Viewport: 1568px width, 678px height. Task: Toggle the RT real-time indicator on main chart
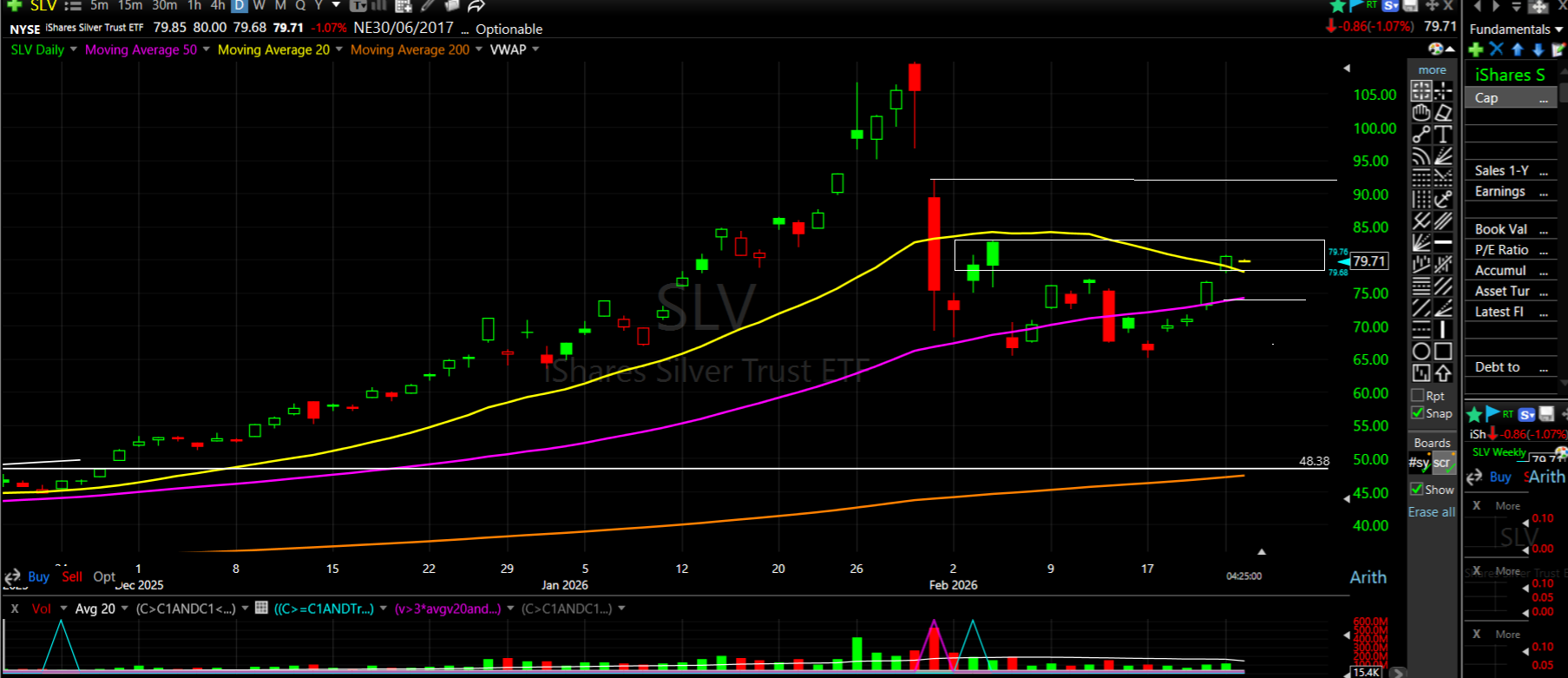point(1372,5)
